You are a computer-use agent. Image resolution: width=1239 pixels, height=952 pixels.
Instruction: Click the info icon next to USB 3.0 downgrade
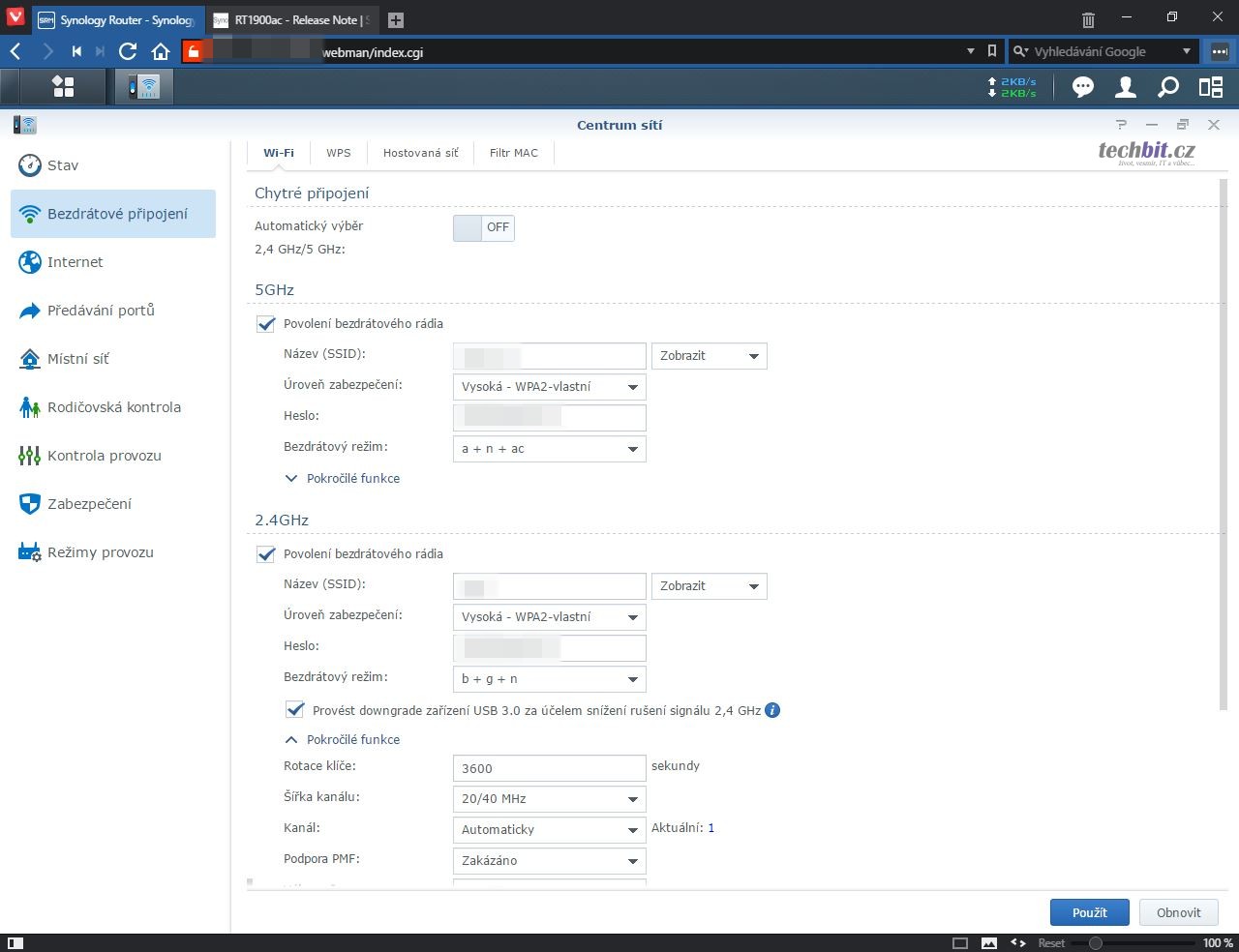tap(772, 710)
